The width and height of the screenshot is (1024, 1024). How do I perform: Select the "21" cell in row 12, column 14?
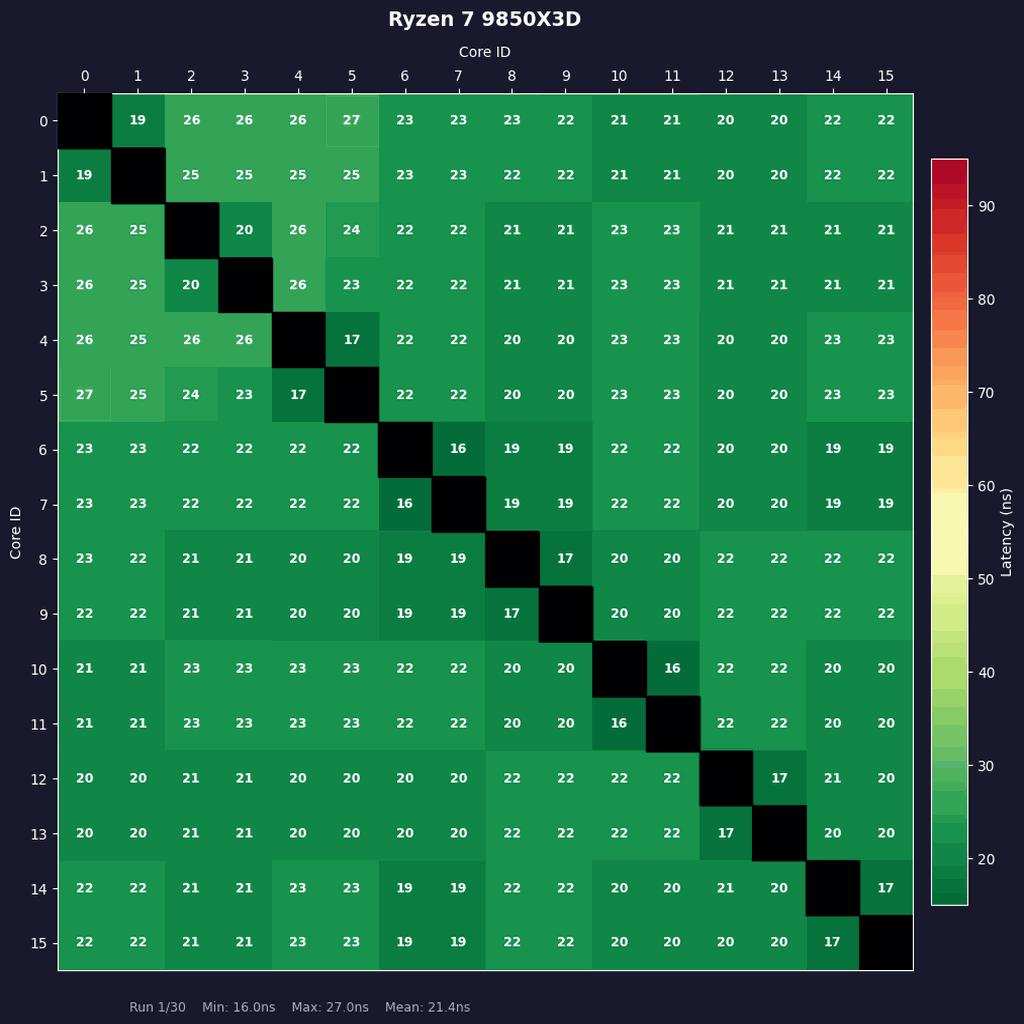click(833, 778)
